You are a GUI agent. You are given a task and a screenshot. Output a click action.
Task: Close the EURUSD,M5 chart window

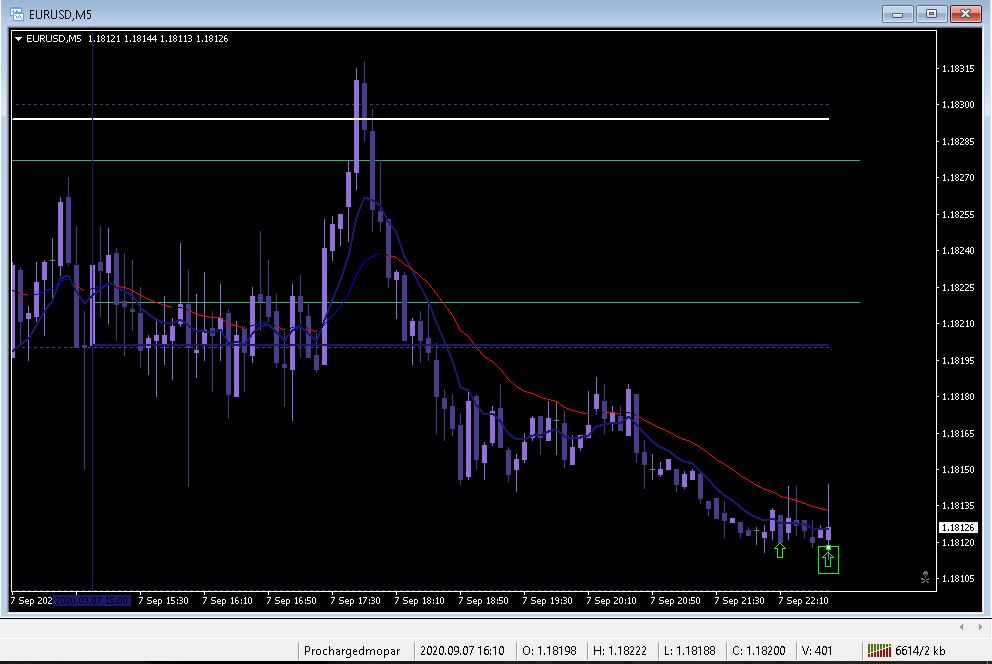[965, 14]
